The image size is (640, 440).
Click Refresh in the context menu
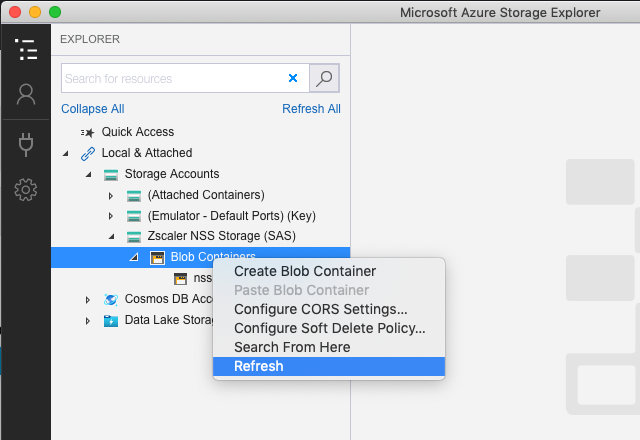coord(258,366)
